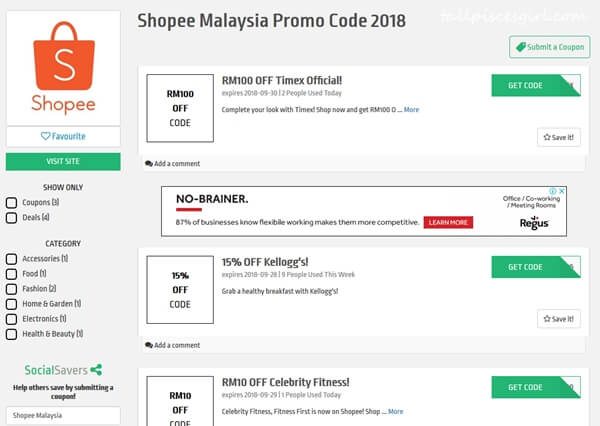The height and width of the screenshot is (426, 600).
Task: Enable the Deals filter checkbox
Action: pos(12,217)
